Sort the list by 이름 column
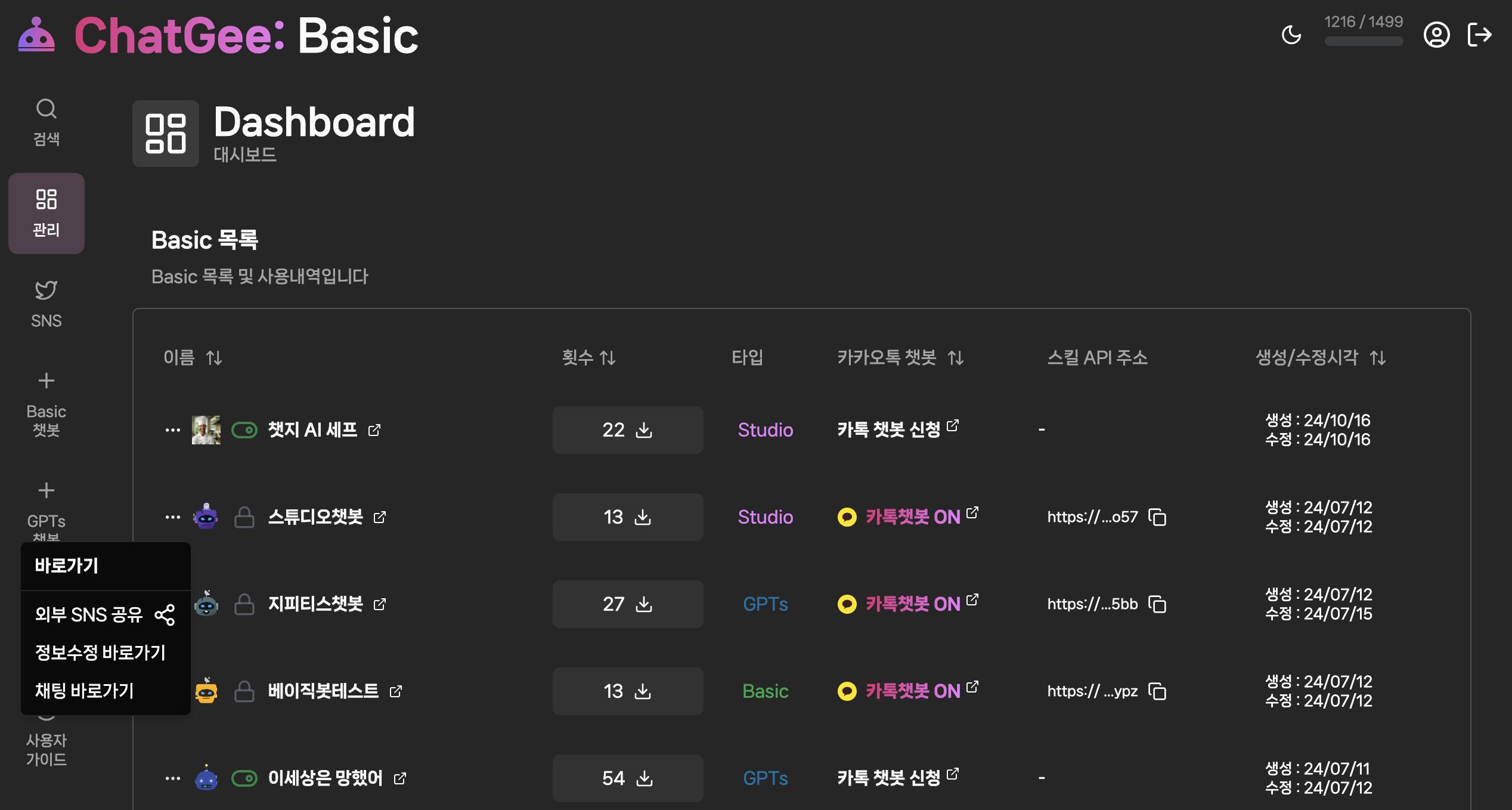The image size is (1512, 810). pos(214,358)
